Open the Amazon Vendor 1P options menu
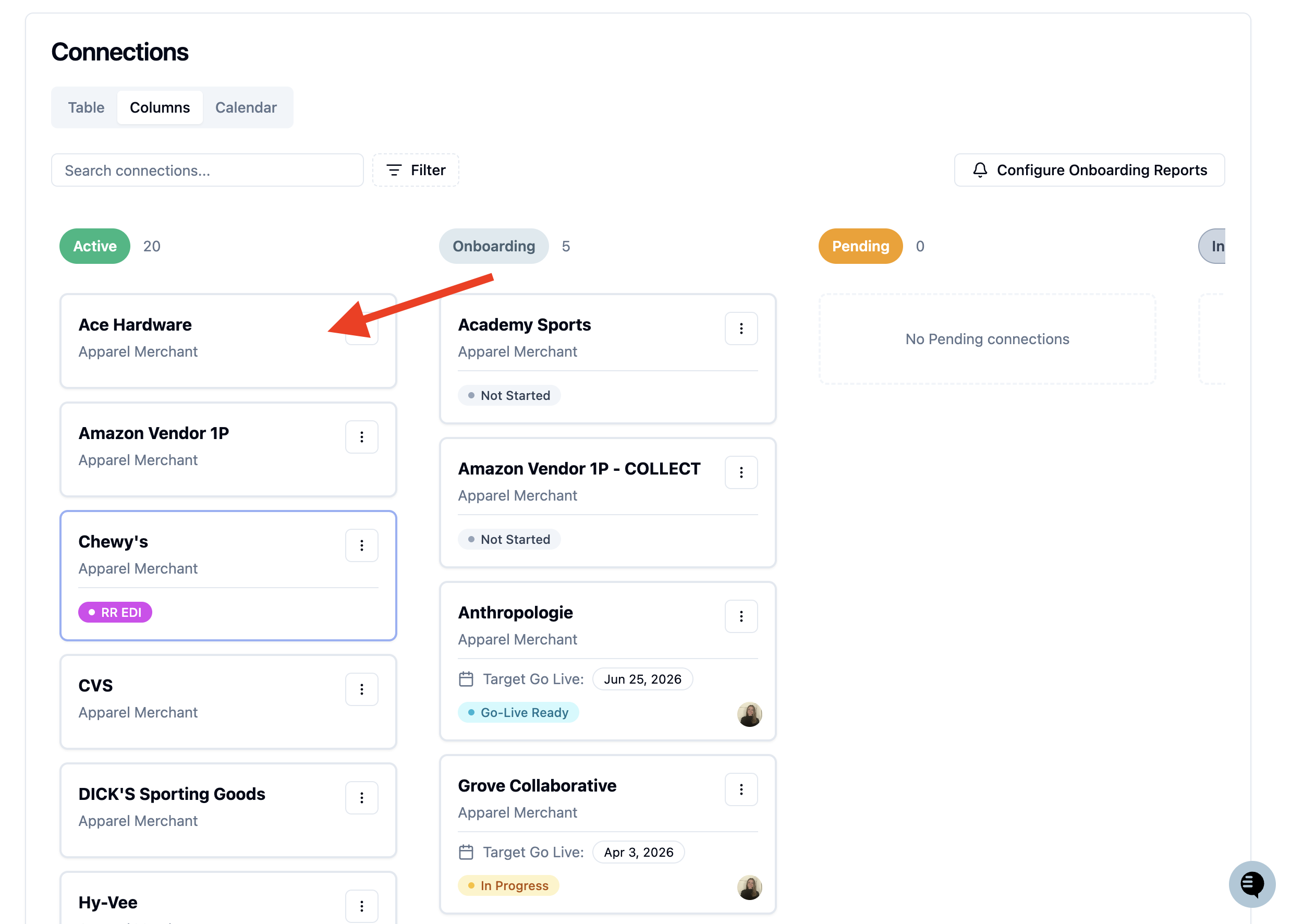This screenshot has width=1291, height=924. [361, 437]
